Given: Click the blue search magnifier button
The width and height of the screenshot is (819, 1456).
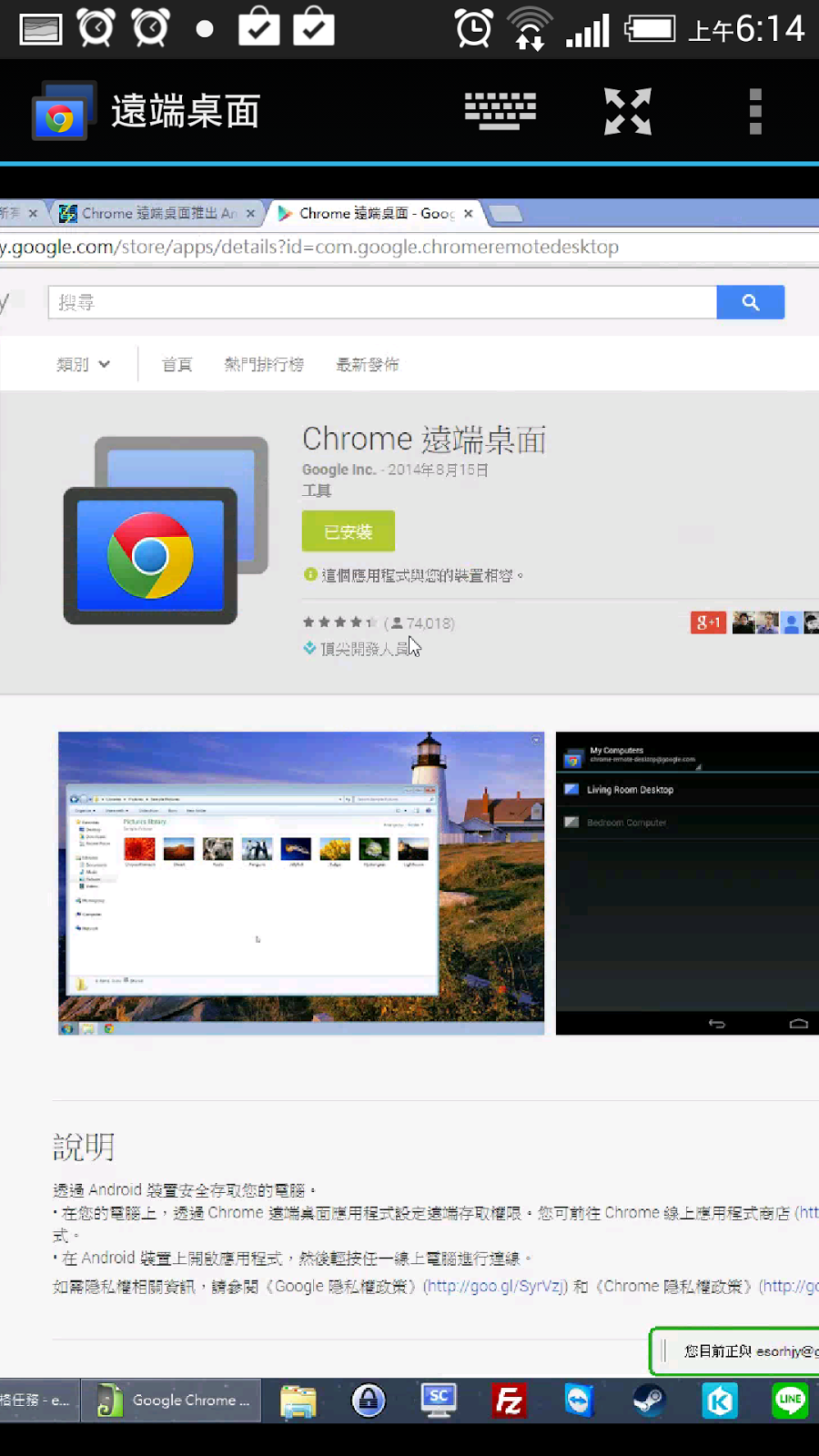Looking at the screenshot, I should (751, 302).
